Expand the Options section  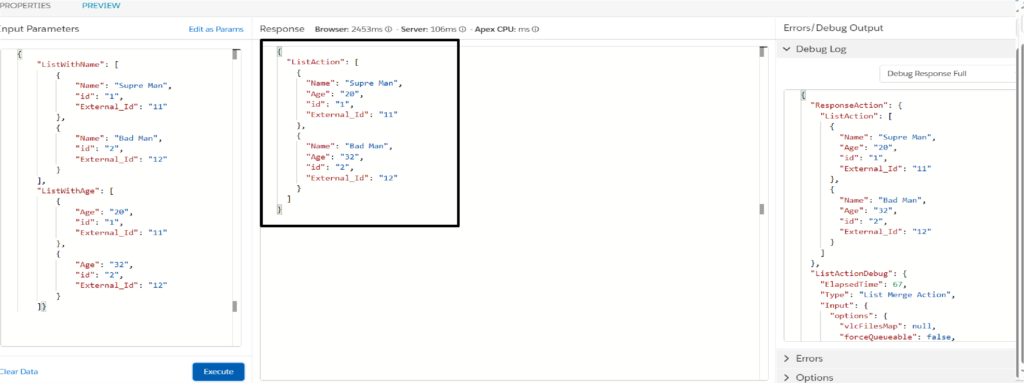[786, 377]
